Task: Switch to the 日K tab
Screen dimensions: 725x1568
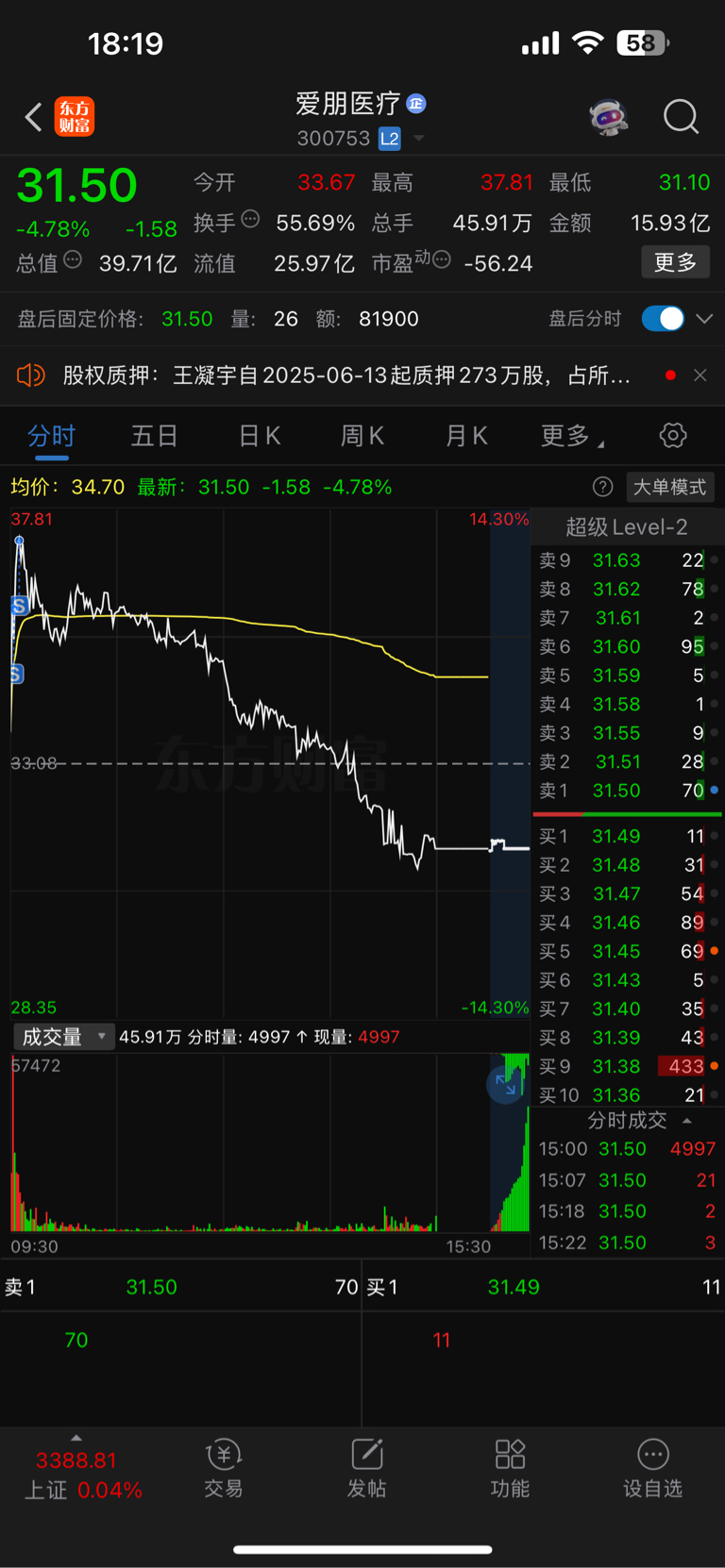Action: tap(259, 436)
